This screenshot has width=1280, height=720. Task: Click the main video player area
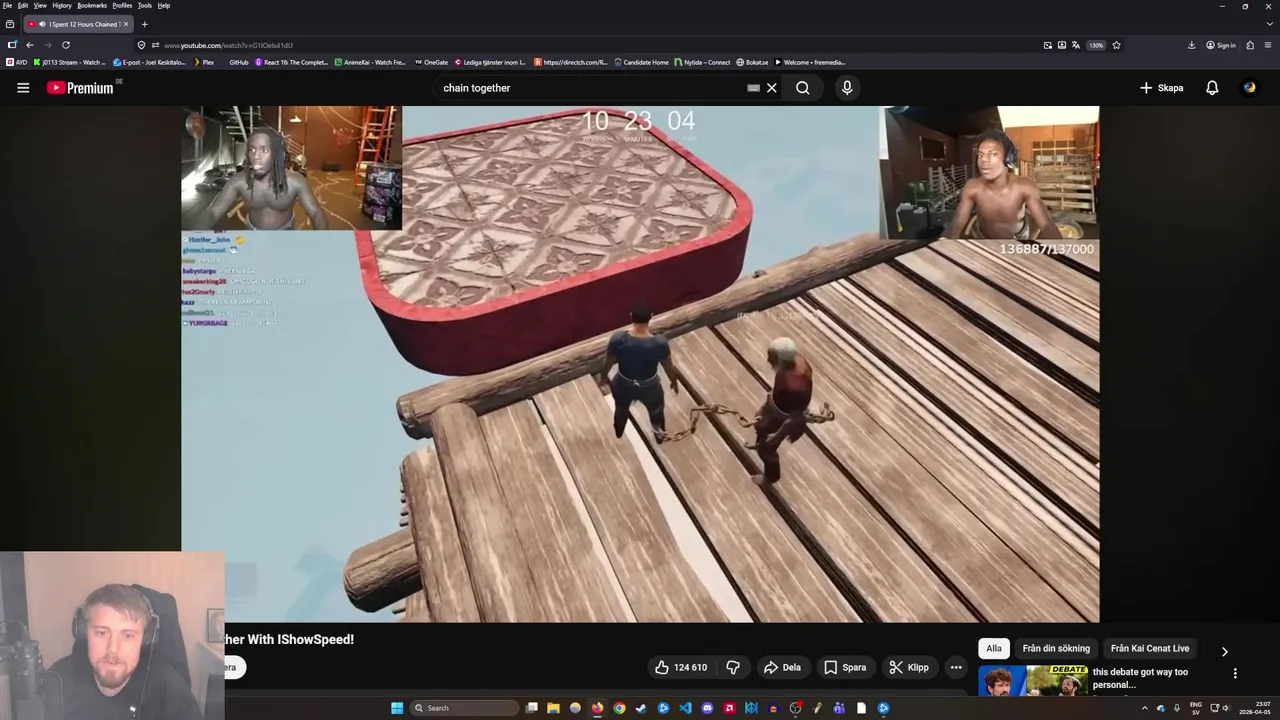click(640, 364)
